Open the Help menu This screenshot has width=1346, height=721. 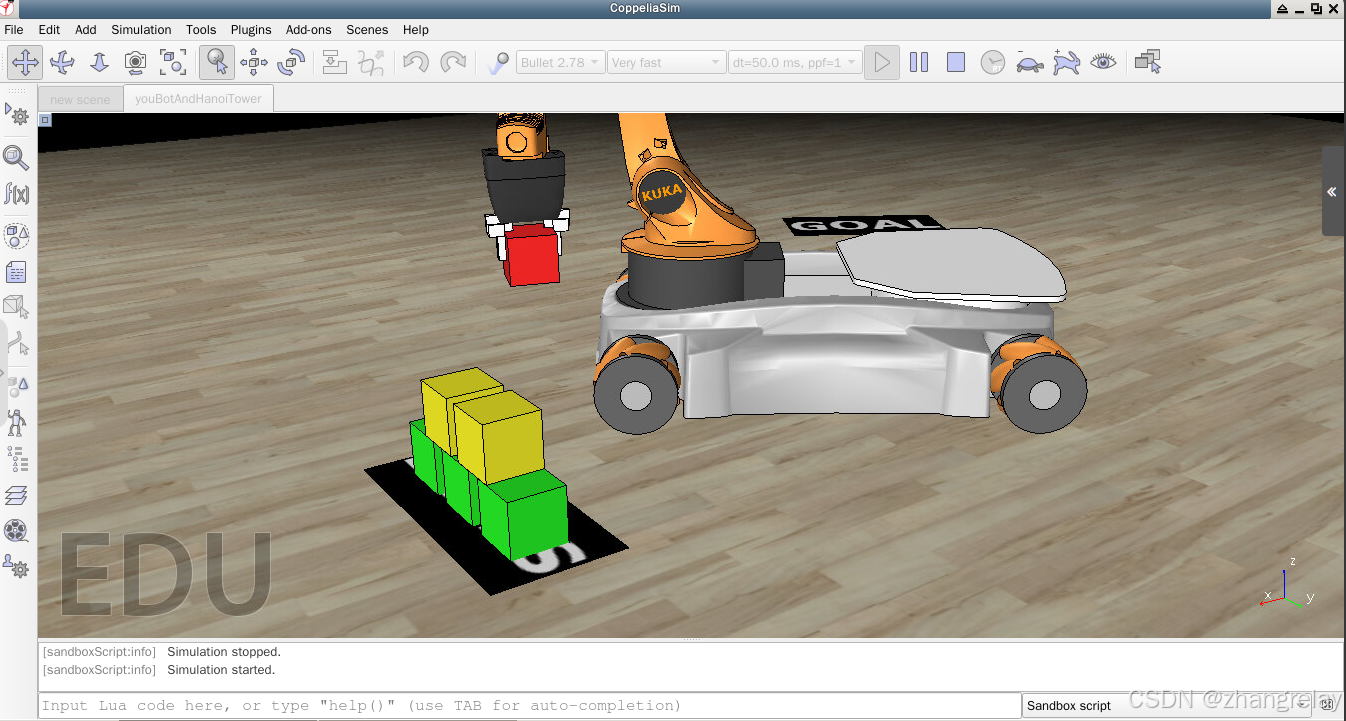click(416, 29)
